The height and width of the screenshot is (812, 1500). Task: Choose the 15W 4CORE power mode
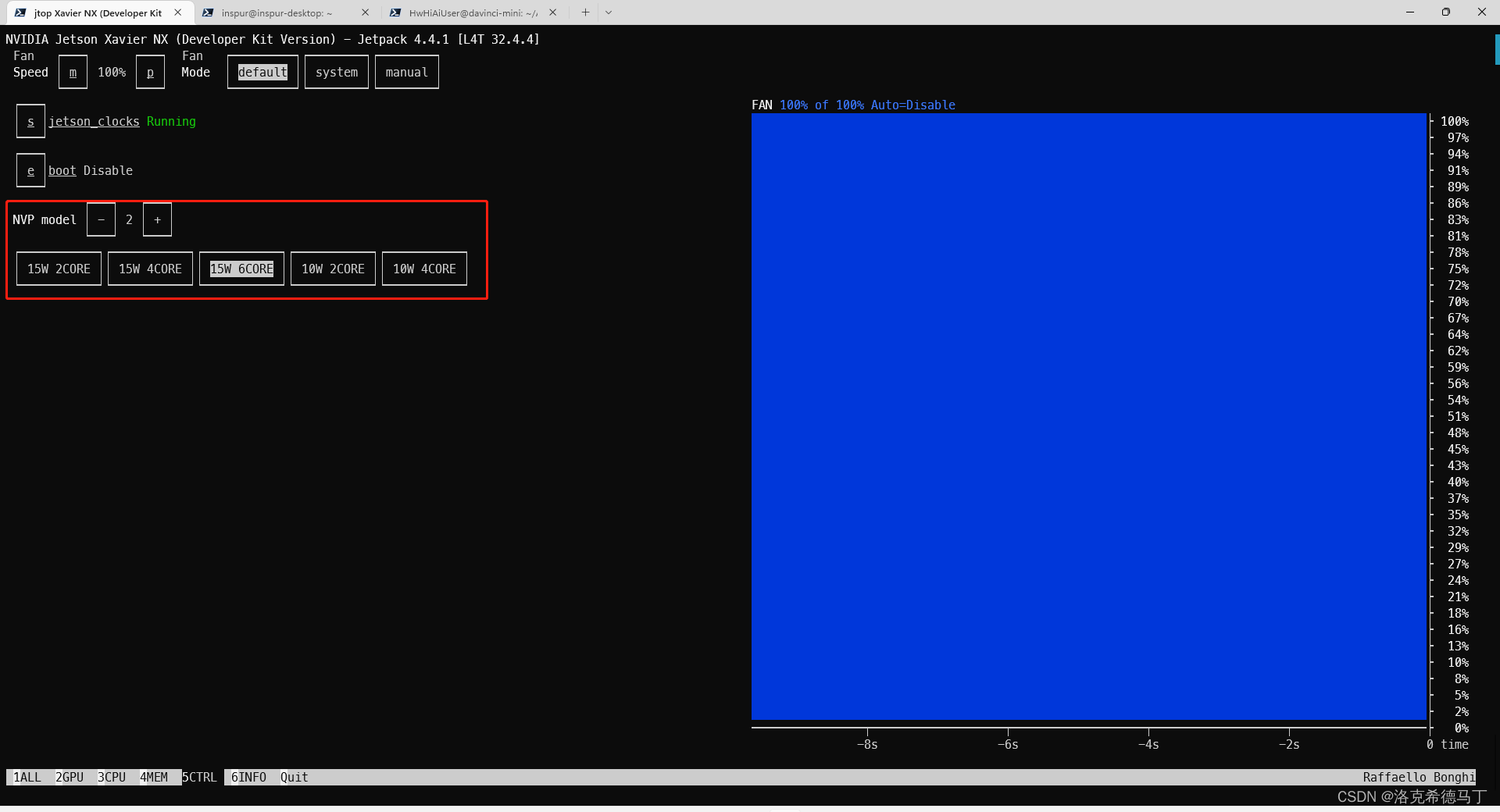coord(150,269)
